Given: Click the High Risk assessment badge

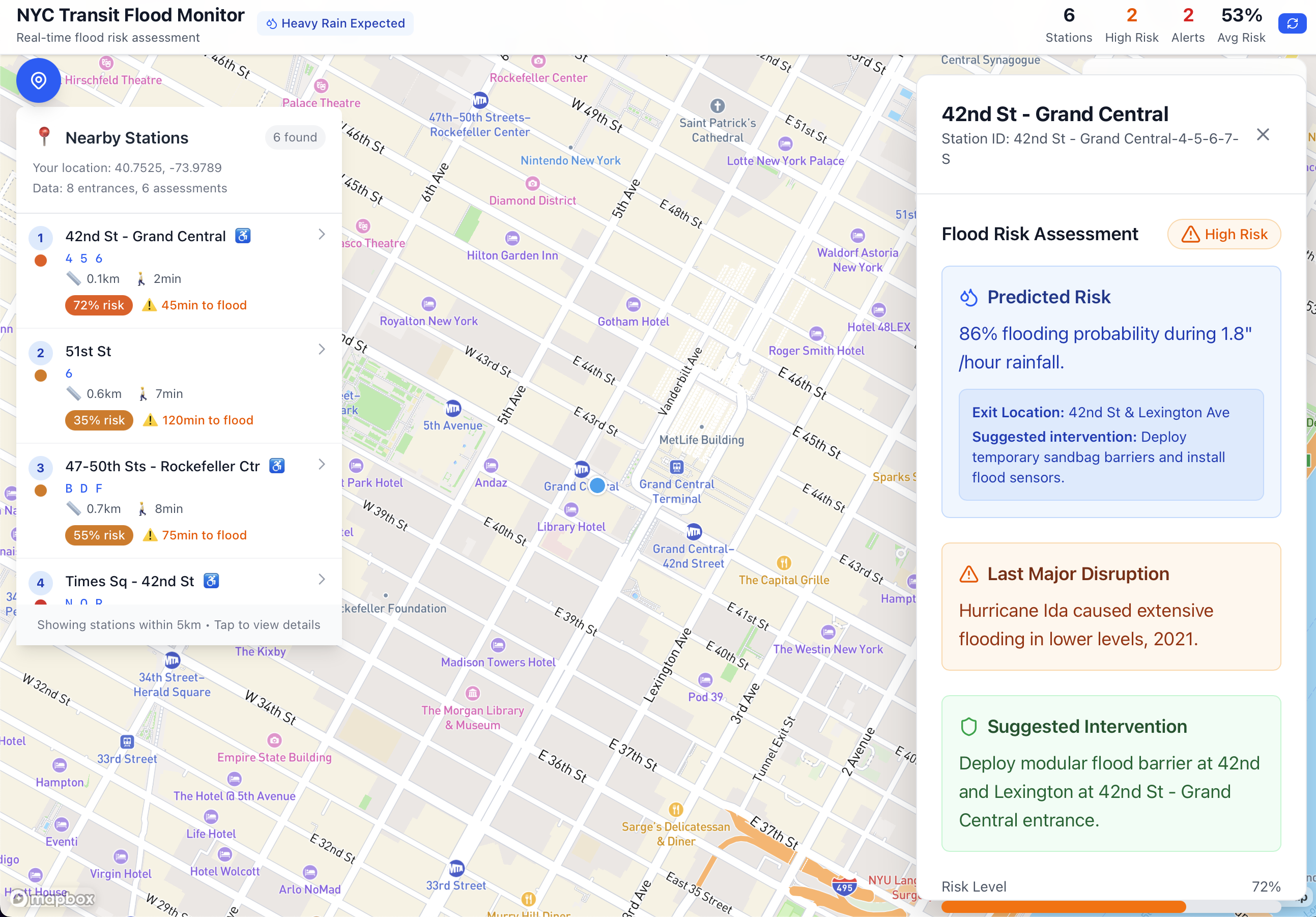Looking at the screenshot, I should [x=1224, y=235].
